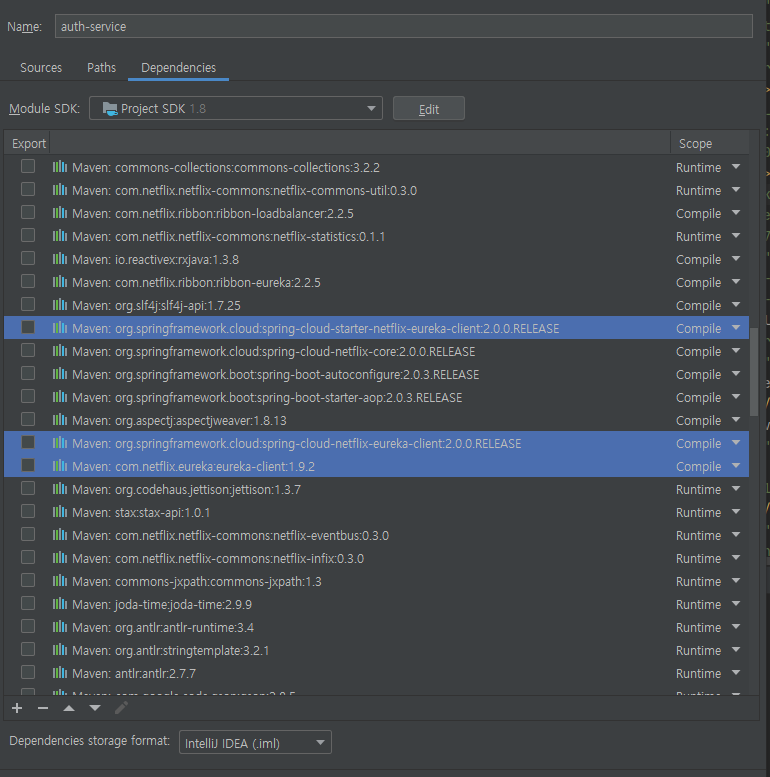Check Export box for ribbon-loadbalancer:2.2.5
Viewport: 770px width, 777px height.
[28, 212]
